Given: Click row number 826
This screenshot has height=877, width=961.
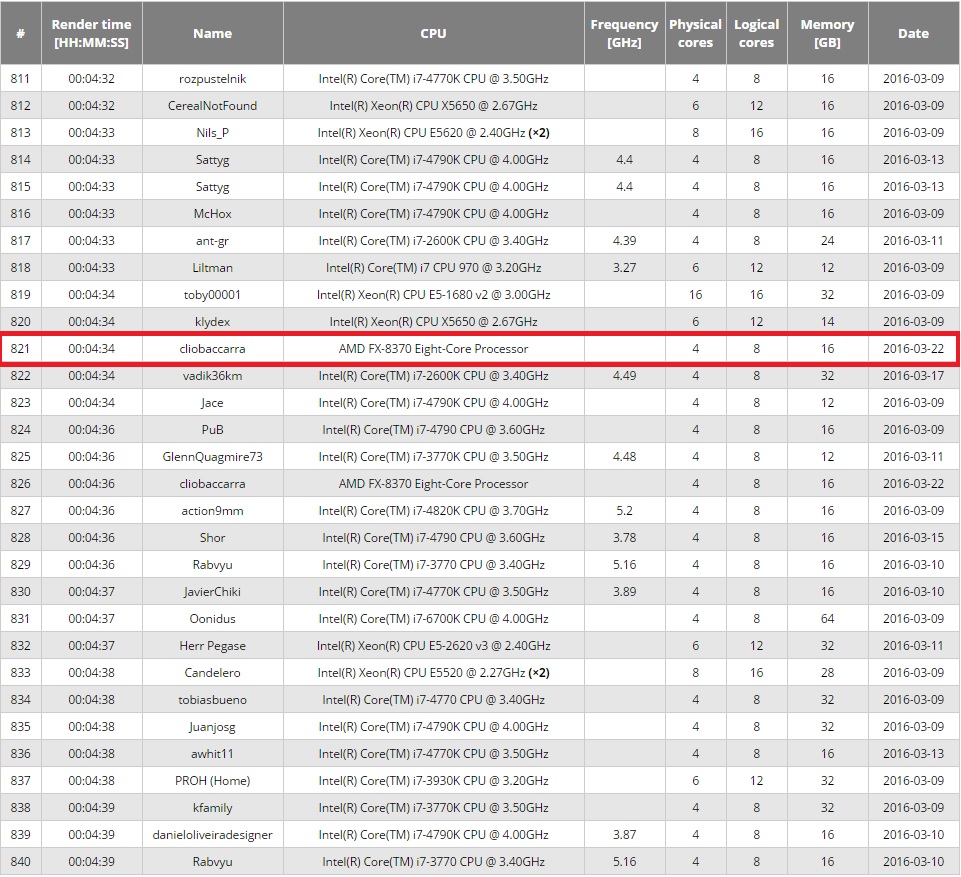Looking at the screenshot, I should pos(20,483).
